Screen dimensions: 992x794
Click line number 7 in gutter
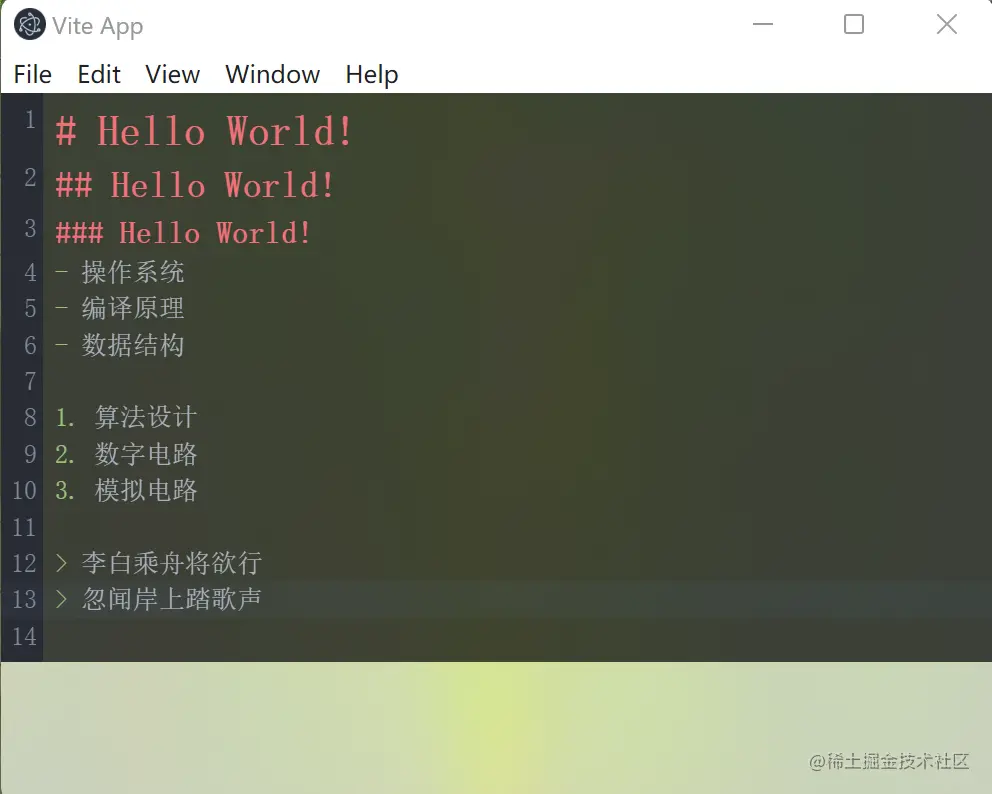click(30, 381)
